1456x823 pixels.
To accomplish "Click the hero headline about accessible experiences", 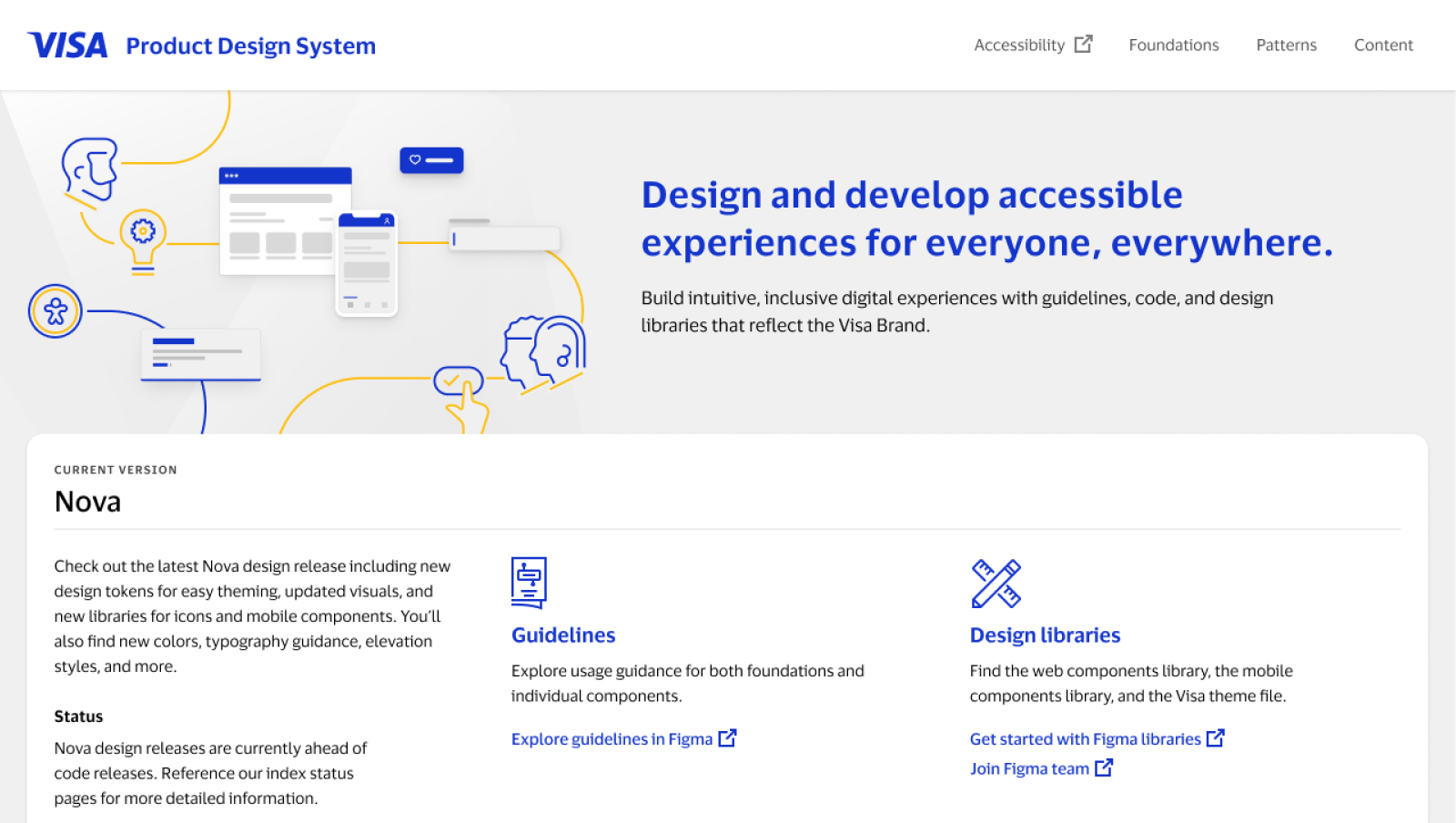I will 986,218.
